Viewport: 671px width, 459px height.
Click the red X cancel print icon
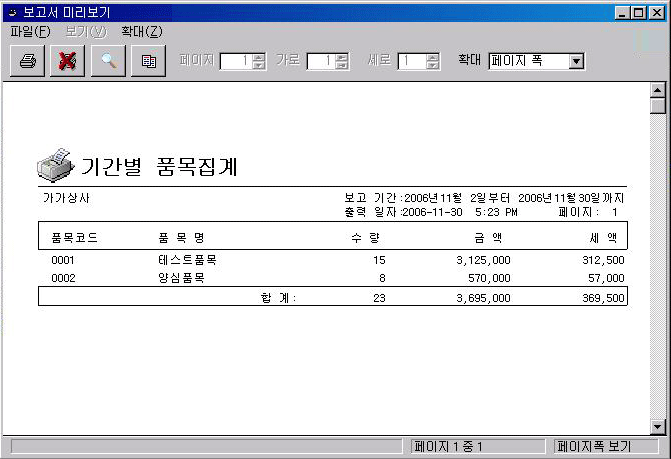[x=67, y=61]
